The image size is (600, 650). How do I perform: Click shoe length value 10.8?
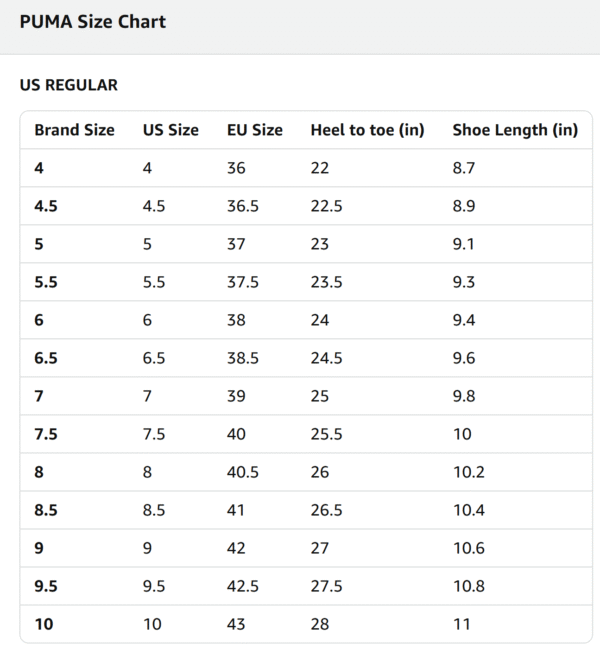[468, 586]
